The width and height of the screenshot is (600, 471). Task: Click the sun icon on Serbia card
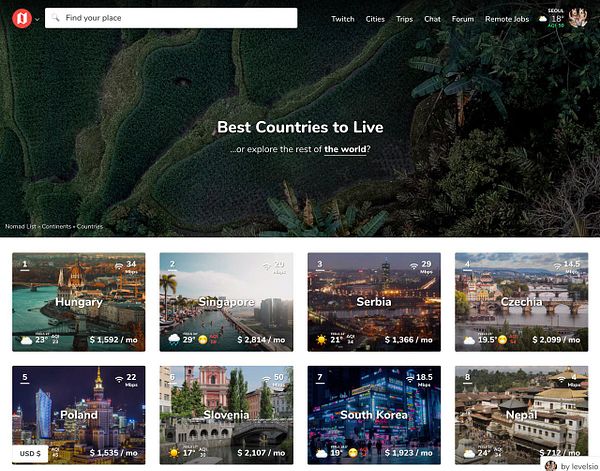321,339
